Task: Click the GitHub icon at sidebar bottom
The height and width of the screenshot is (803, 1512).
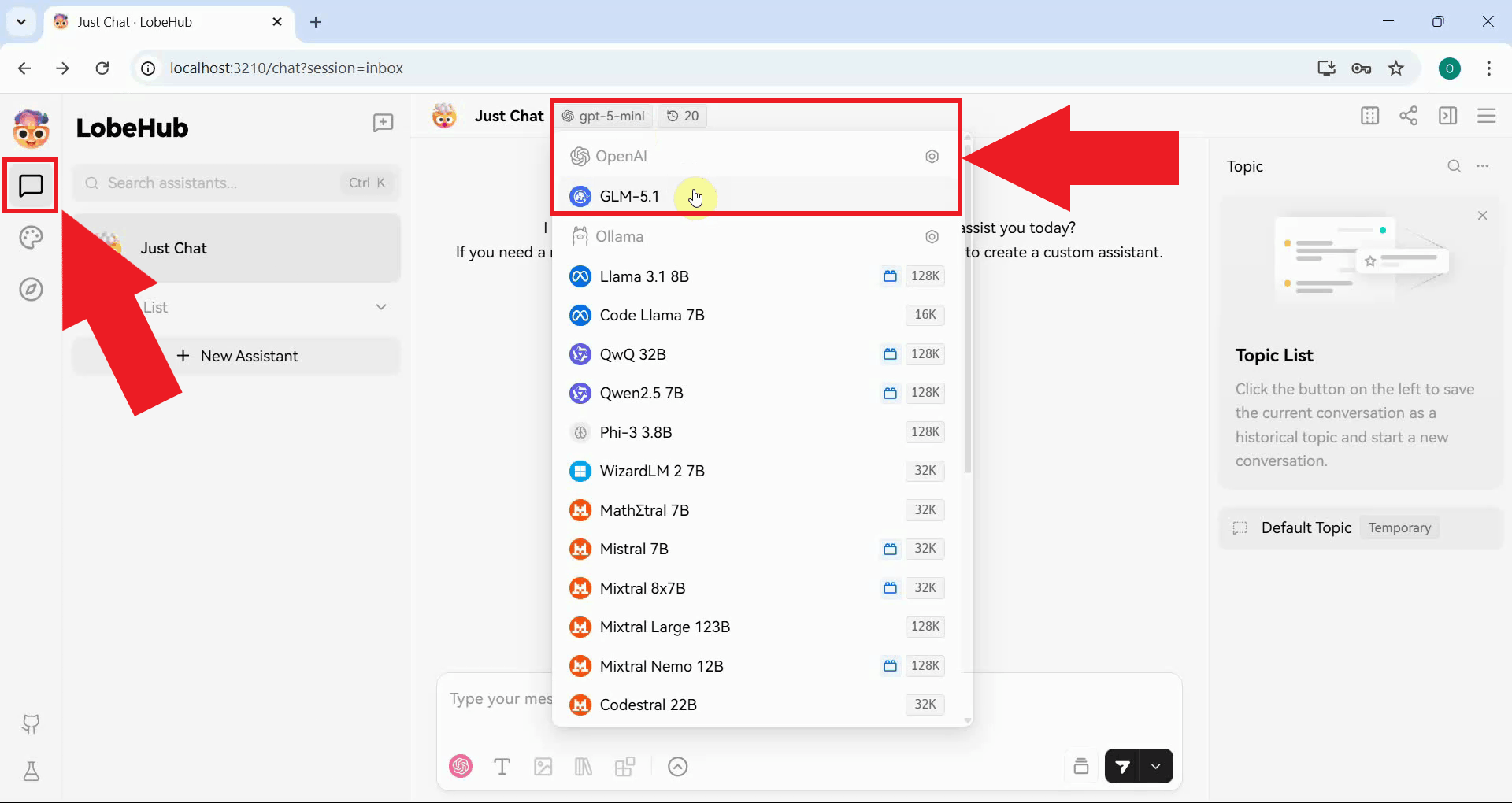Action: coord(30,724)
